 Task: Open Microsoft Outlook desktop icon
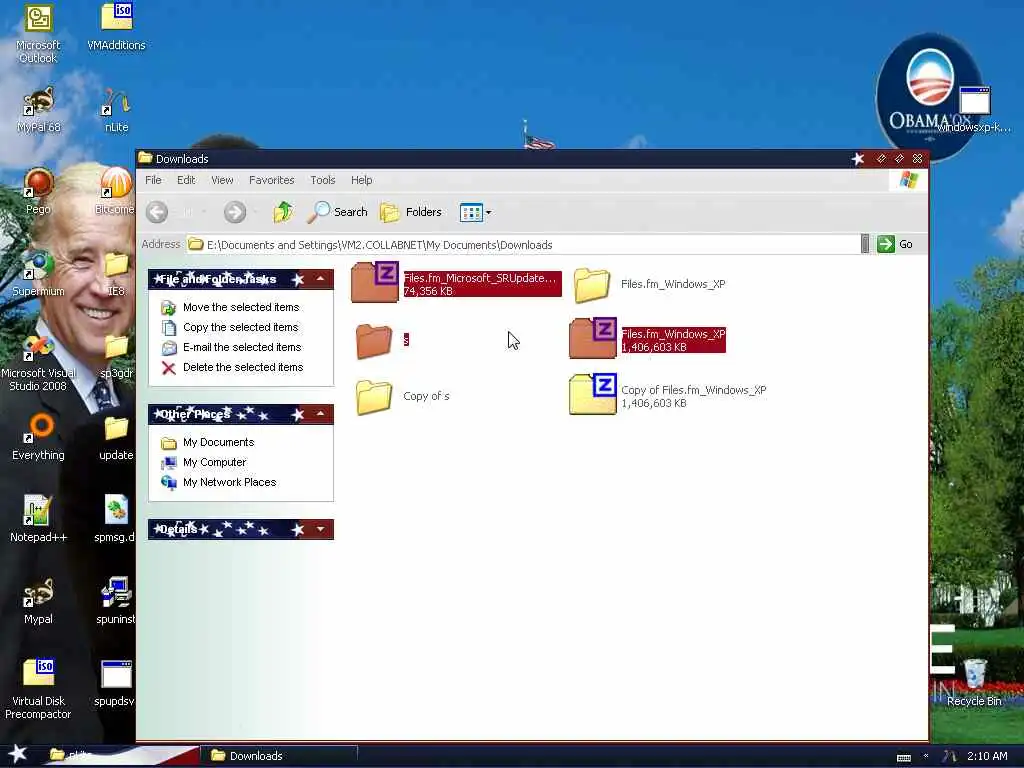[x=38, y=33]
